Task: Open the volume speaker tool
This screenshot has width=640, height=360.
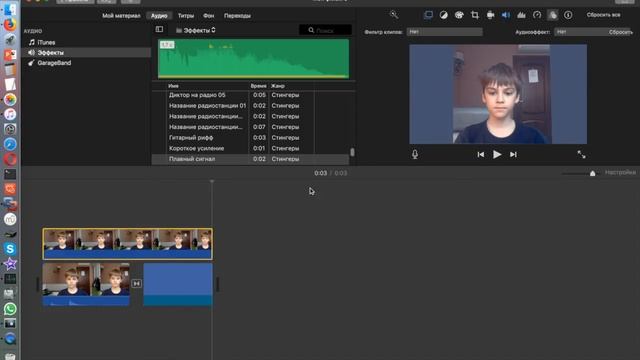Action: (506, 15)
